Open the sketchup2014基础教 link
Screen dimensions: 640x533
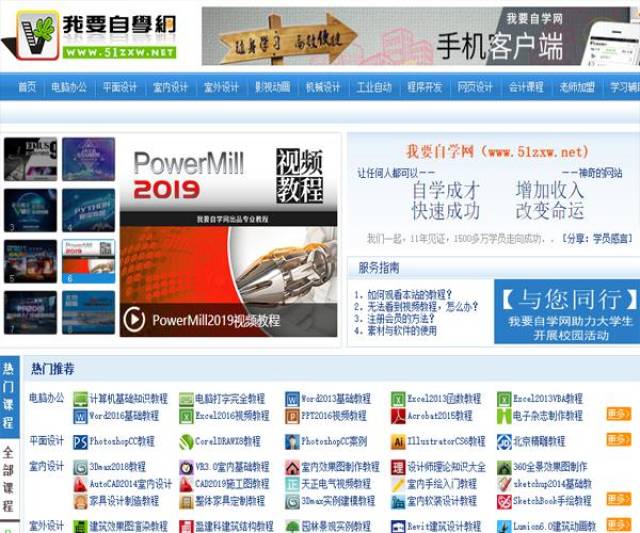pyautogui.click(x=552, y=484)
